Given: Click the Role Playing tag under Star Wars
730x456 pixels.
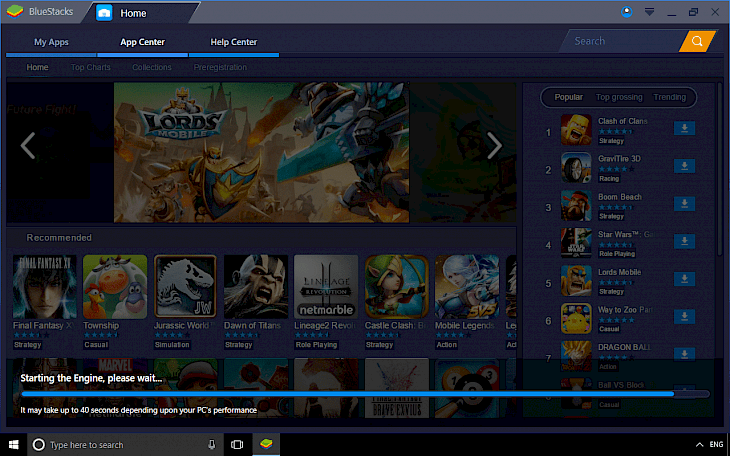Looking at the screenshot, I should [617, 254].
